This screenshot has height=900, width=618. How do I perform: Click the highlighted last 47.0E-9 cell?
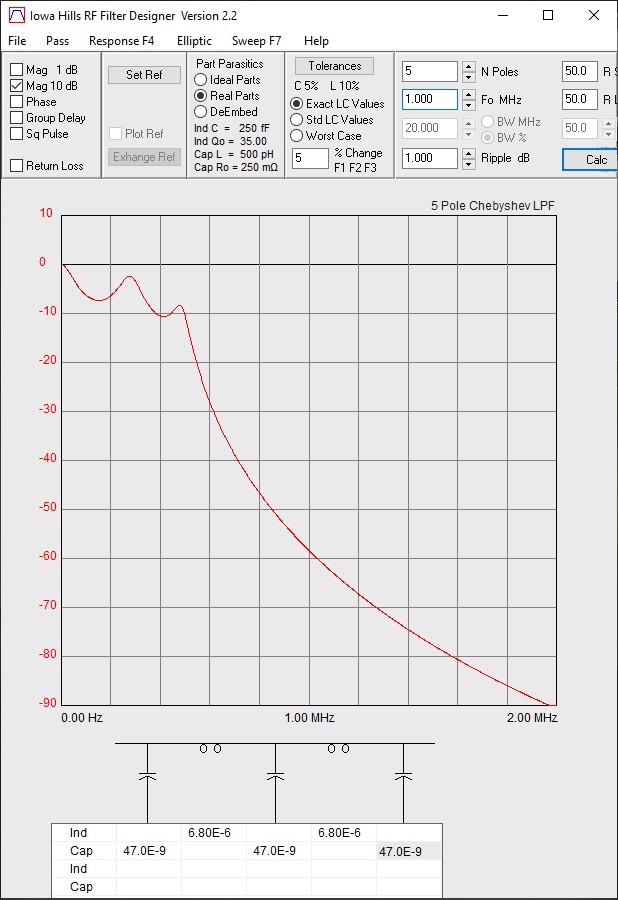click(409, 851)
